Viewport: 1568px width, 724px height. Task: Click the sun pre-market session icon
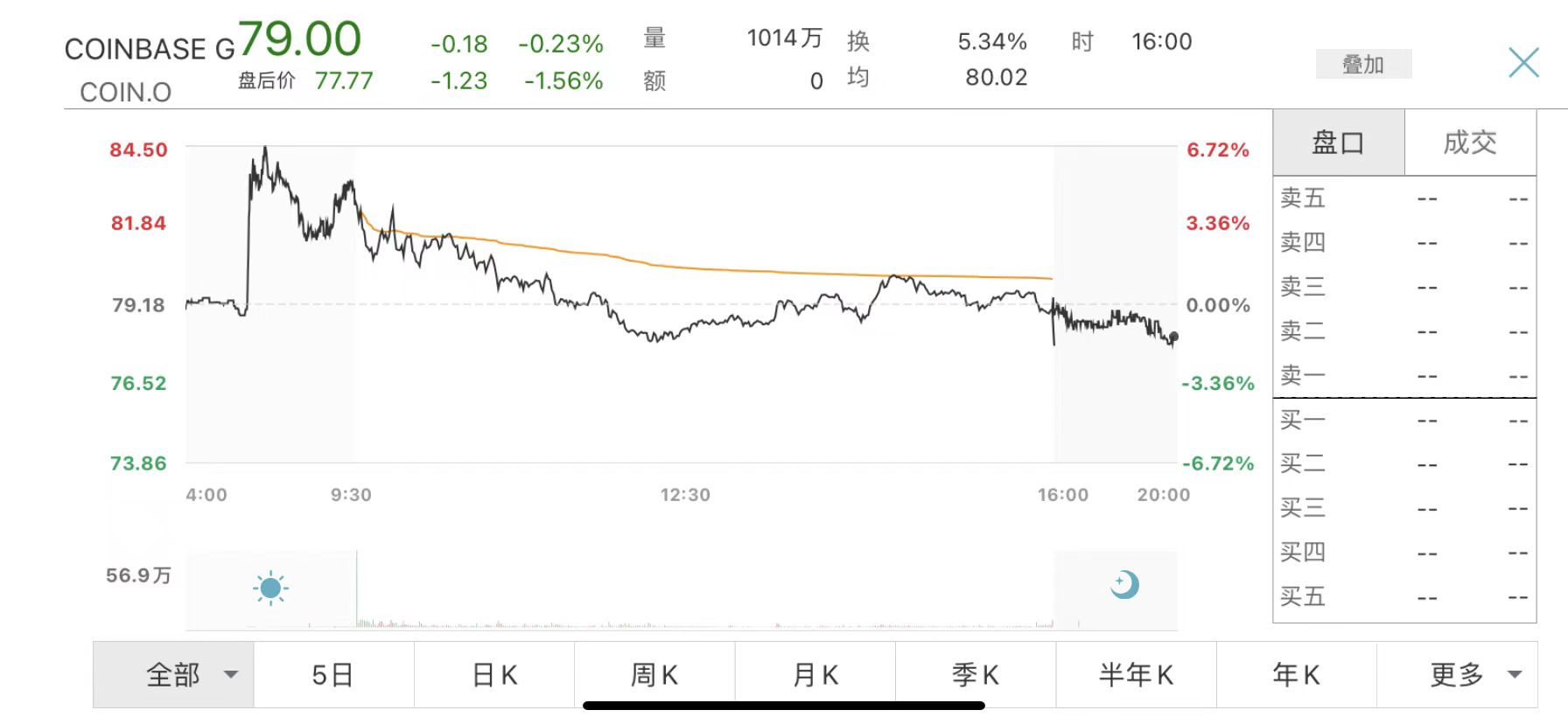tap(270, 588)
